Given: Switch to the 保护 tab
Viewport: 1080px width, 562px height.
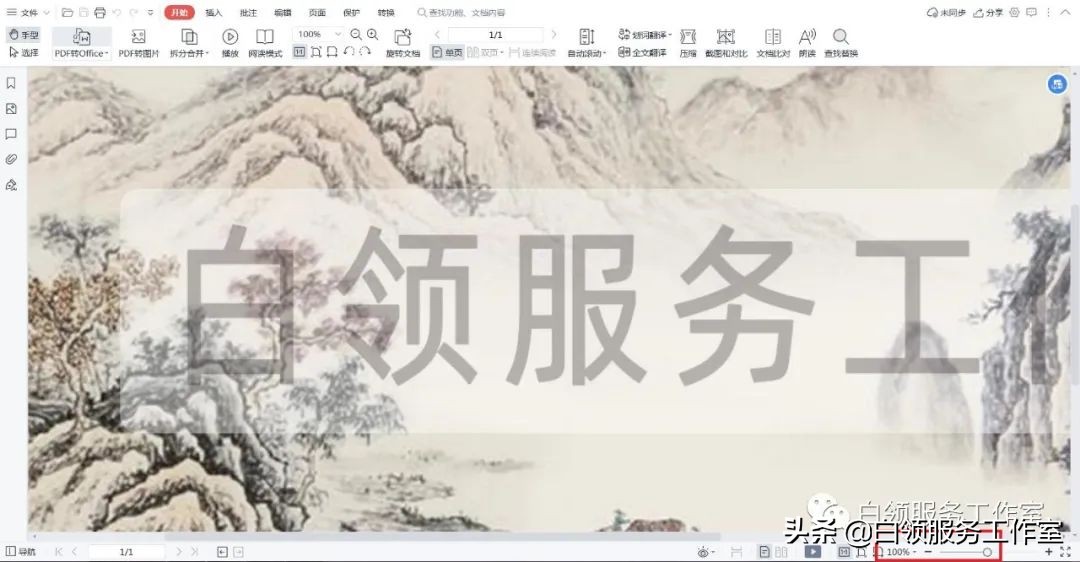Looking at the screenshot, I should coord(351,12).
